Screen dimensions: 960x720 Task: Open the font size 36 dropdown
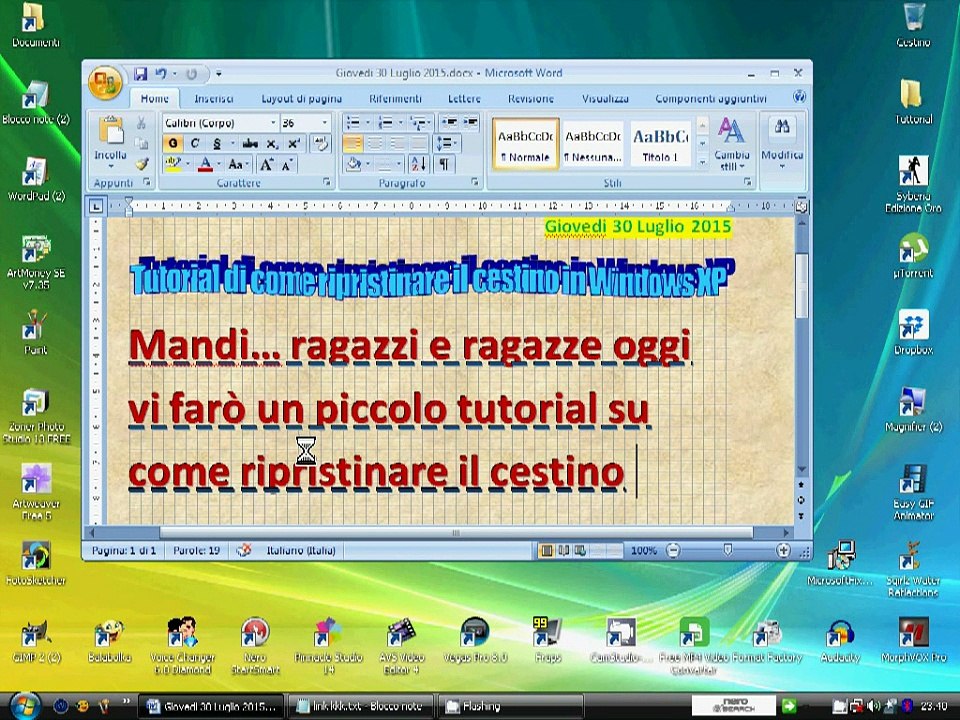pos(325,123)
